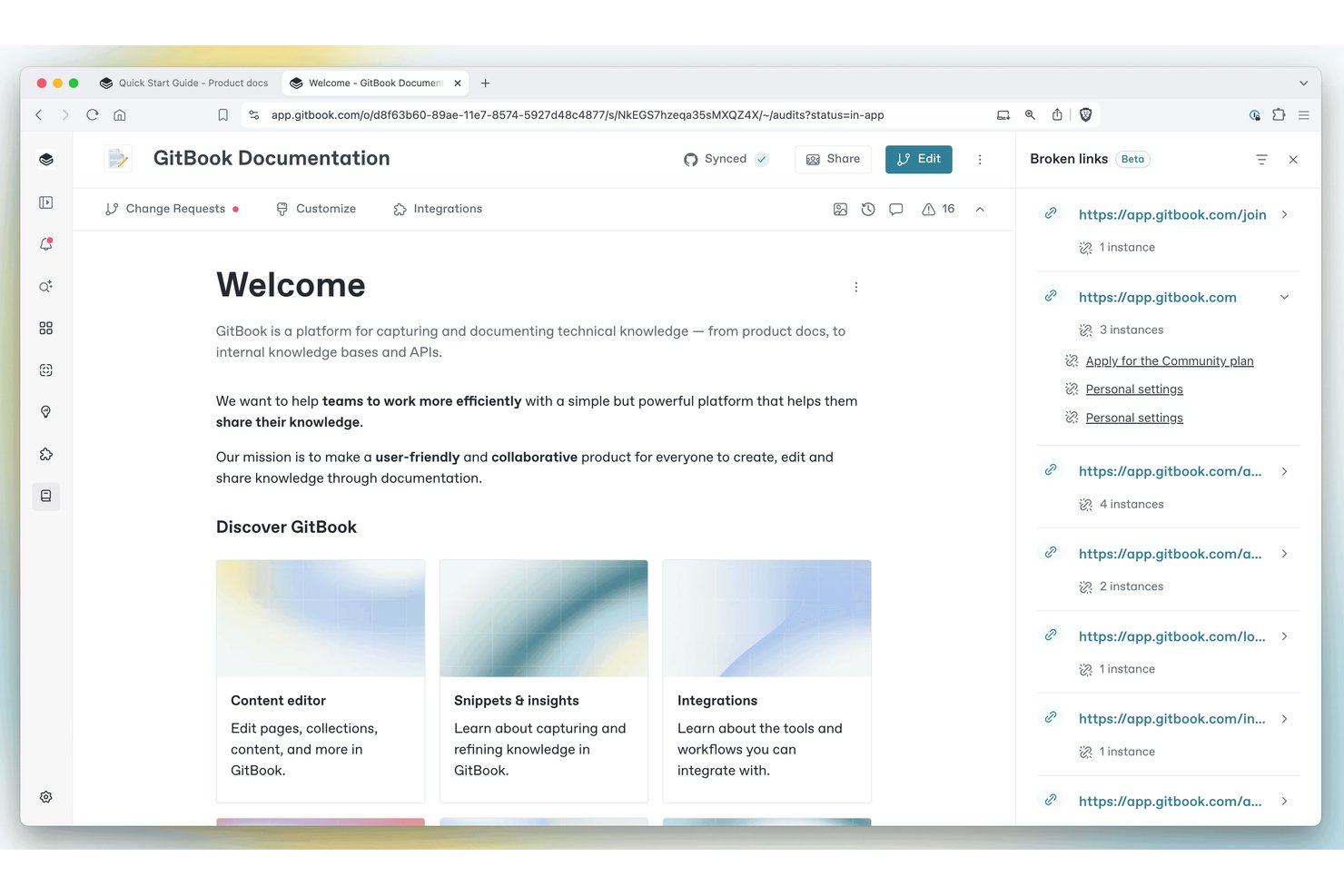Open the comments speech bubble icon
1344x896 pixels.
(x=896, y=209)
